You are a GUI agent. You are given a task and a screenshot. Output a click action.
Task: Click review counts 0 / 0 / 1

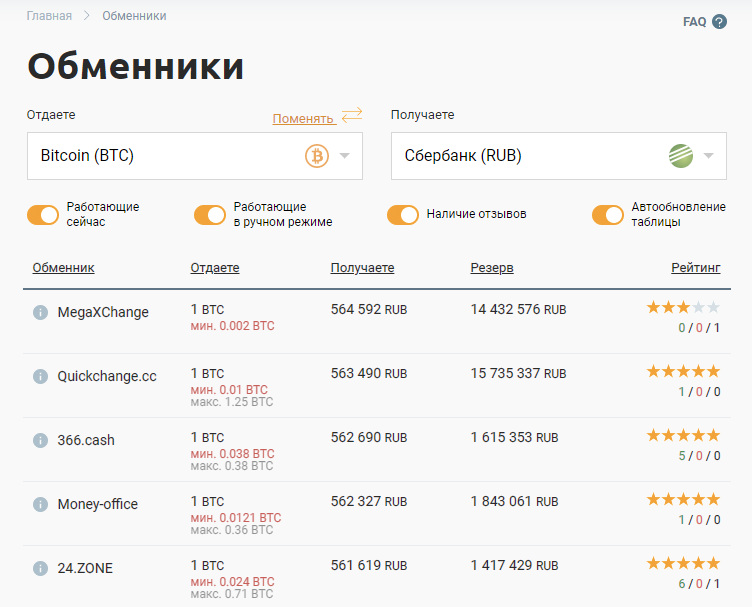coord(699,328)
